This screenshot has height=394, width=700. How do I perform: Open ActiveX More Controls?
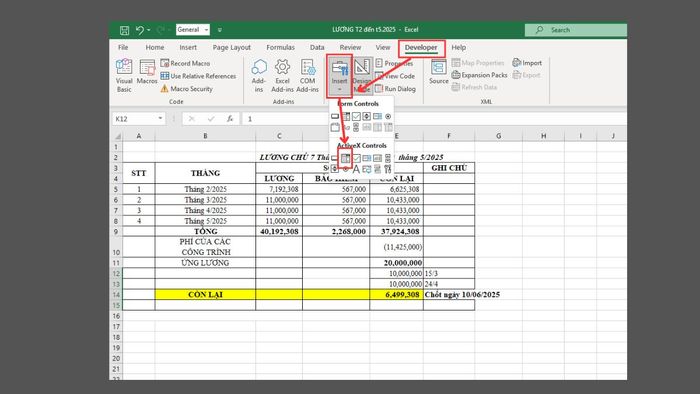(x=388, y=169)
